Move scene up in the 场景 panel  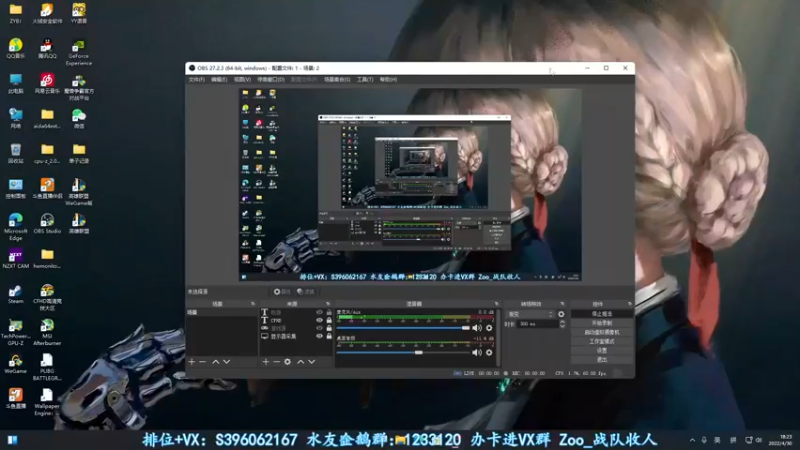click(215, 362)
